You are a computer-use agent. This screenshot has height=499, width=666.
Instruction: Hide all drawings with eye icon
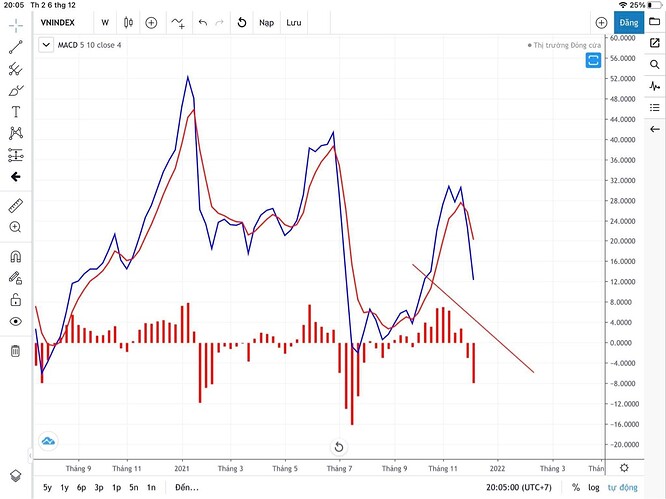(16, 321)
